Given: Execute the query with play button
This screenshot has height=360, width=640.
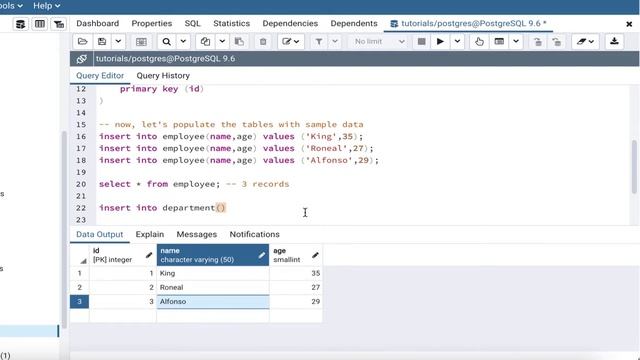Looking at the screenshot, I should pyautogui.click(x=440, y=42).
